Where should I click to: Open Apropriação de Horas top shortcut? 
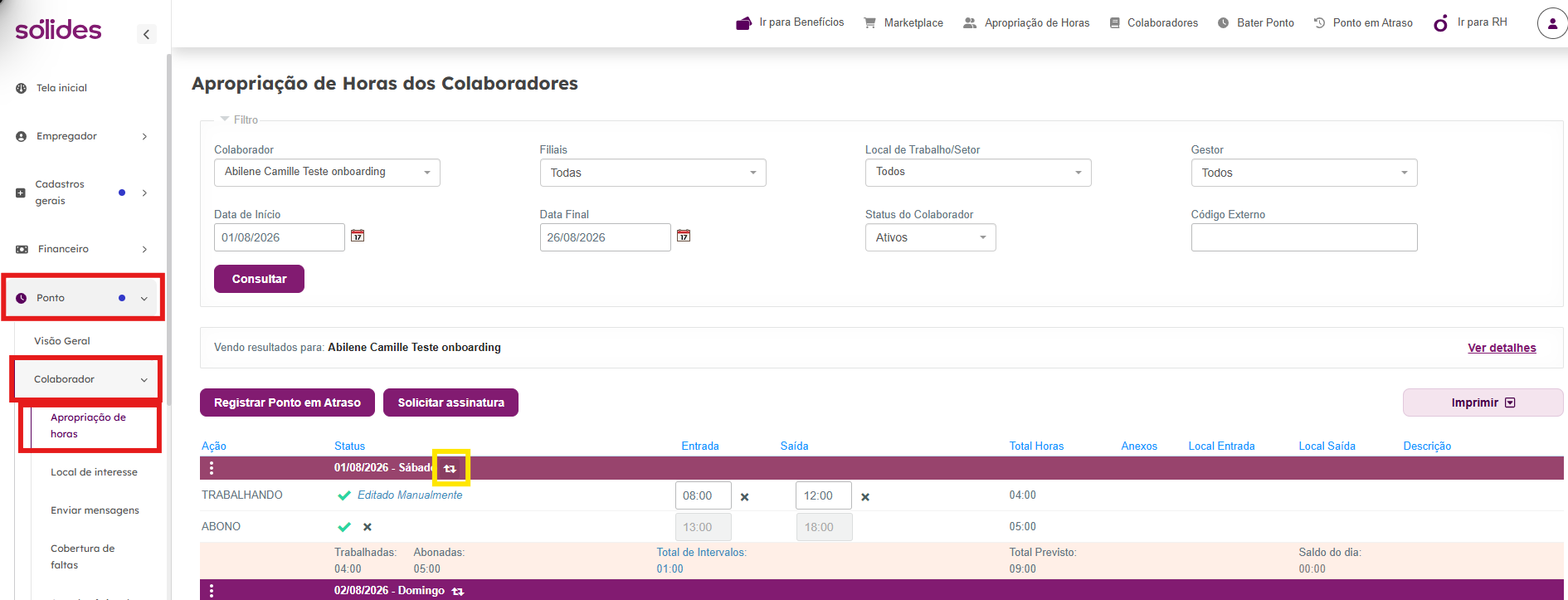pos(1026,22)
